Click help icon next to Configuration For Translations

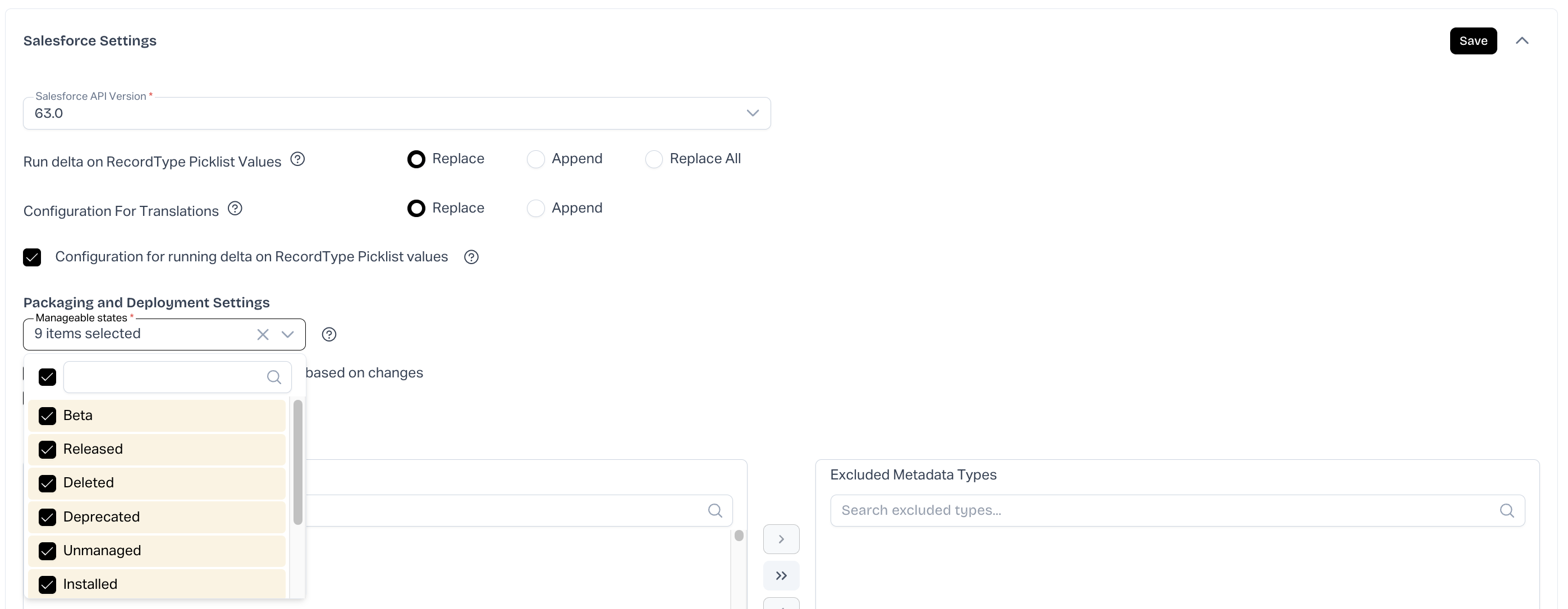pos(235,209)
